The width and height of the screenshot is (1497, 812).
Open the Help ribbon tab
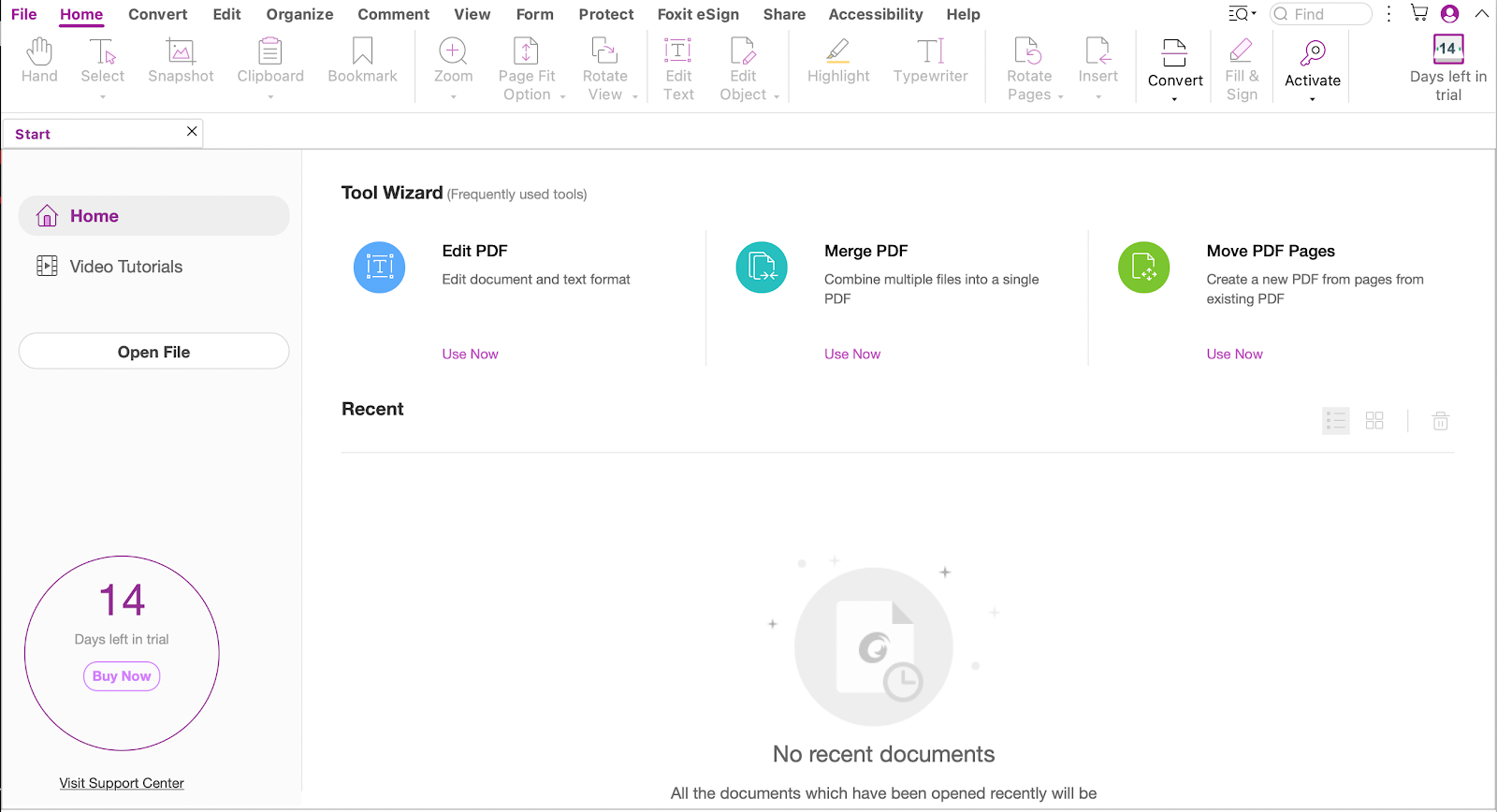pos(963,14)
